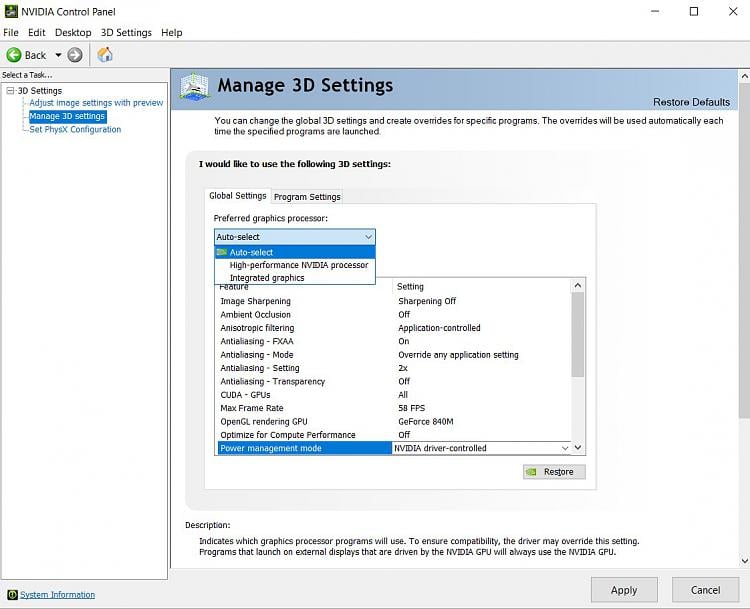Select the Antialiasing - Mode row
Image resolution: width=750 pixels, height=609 pixels.
[395, 355]
